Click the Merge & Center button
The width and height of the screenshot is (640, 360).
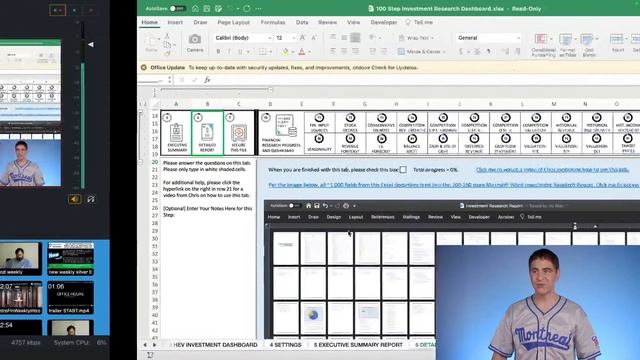[x=422, y=52]
